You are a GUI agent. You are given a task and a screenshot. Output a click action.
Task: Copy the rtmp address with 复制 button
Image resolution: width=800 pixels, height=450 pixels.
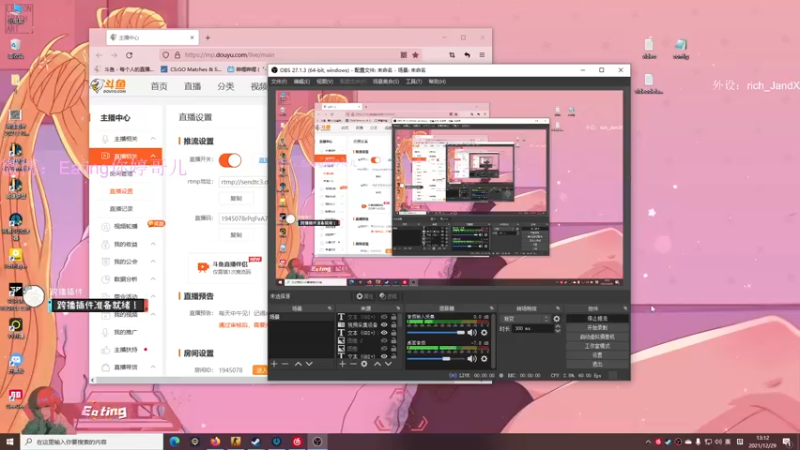click(x=236, y=198)
